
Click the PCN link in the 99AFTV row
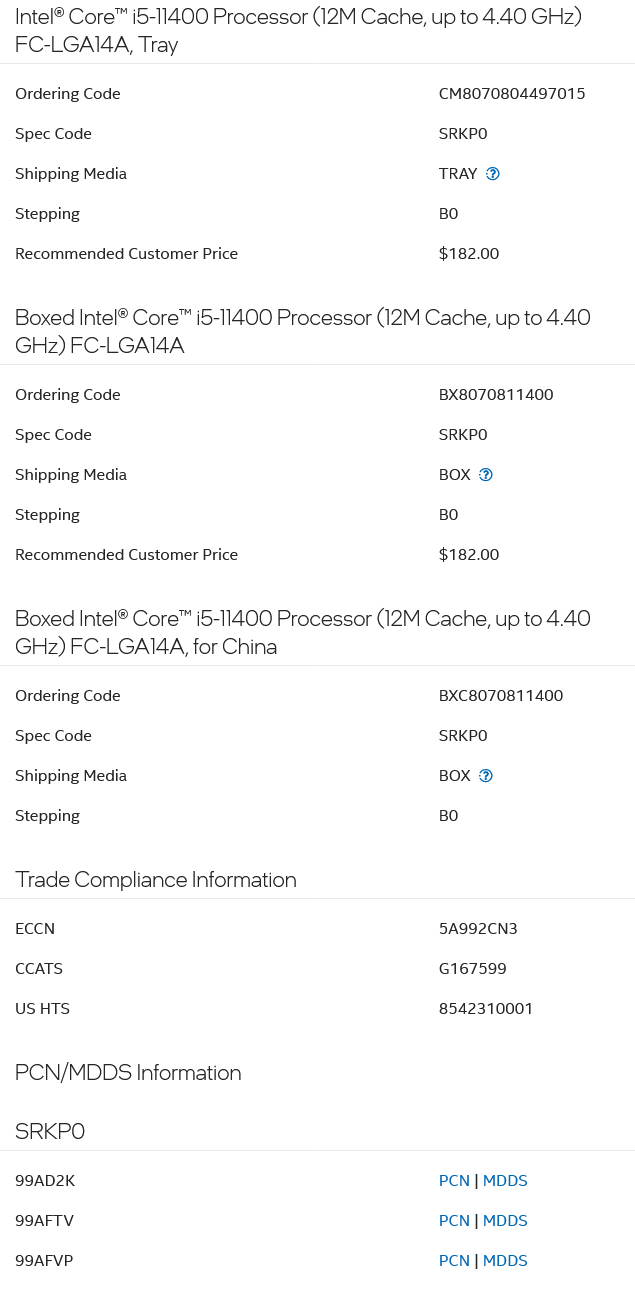point(454,1220)
